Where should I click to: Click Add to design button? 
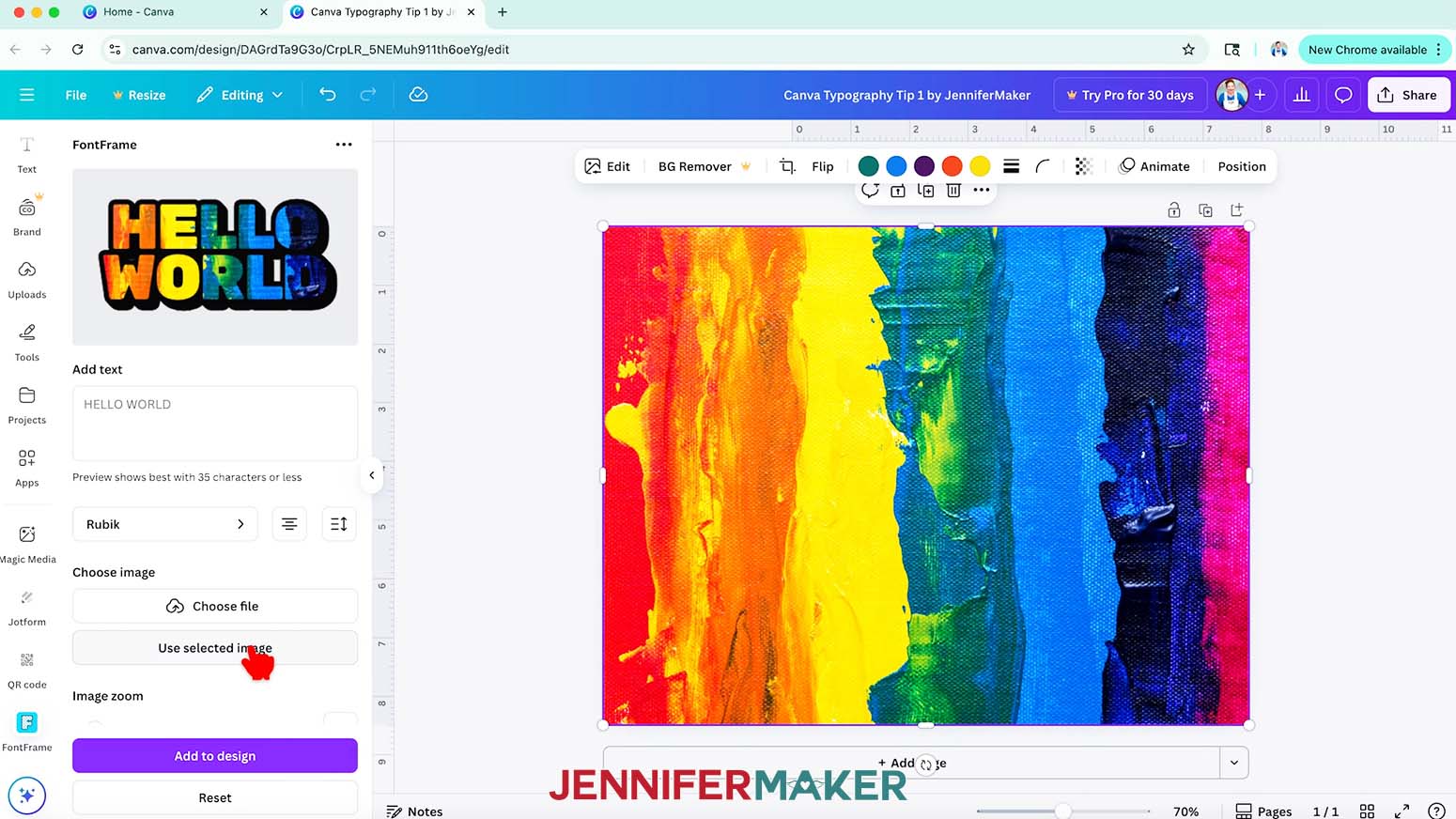click(x=215, y=756)
